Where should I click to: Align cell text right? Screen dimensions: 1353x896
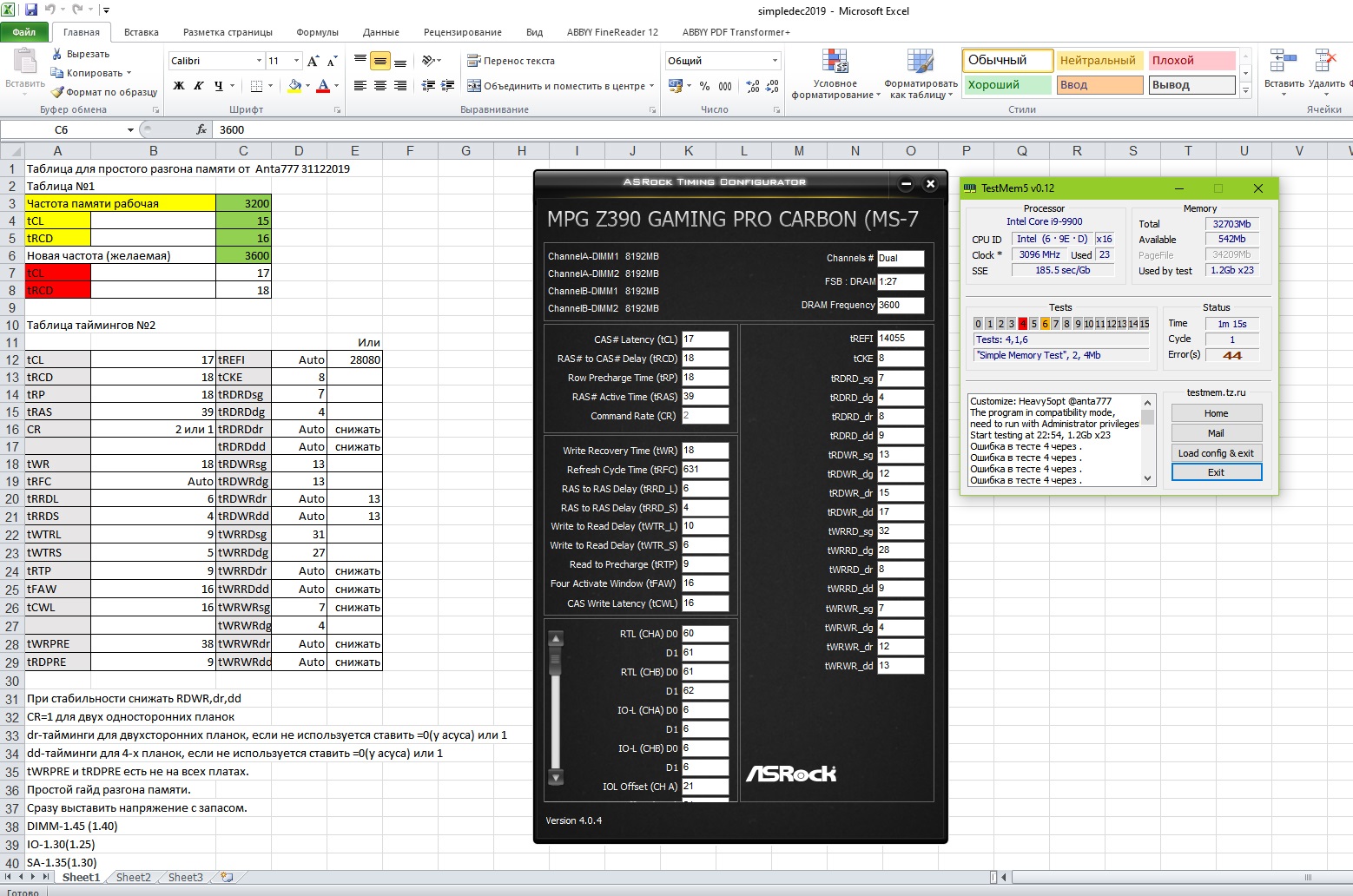[400, 86]
